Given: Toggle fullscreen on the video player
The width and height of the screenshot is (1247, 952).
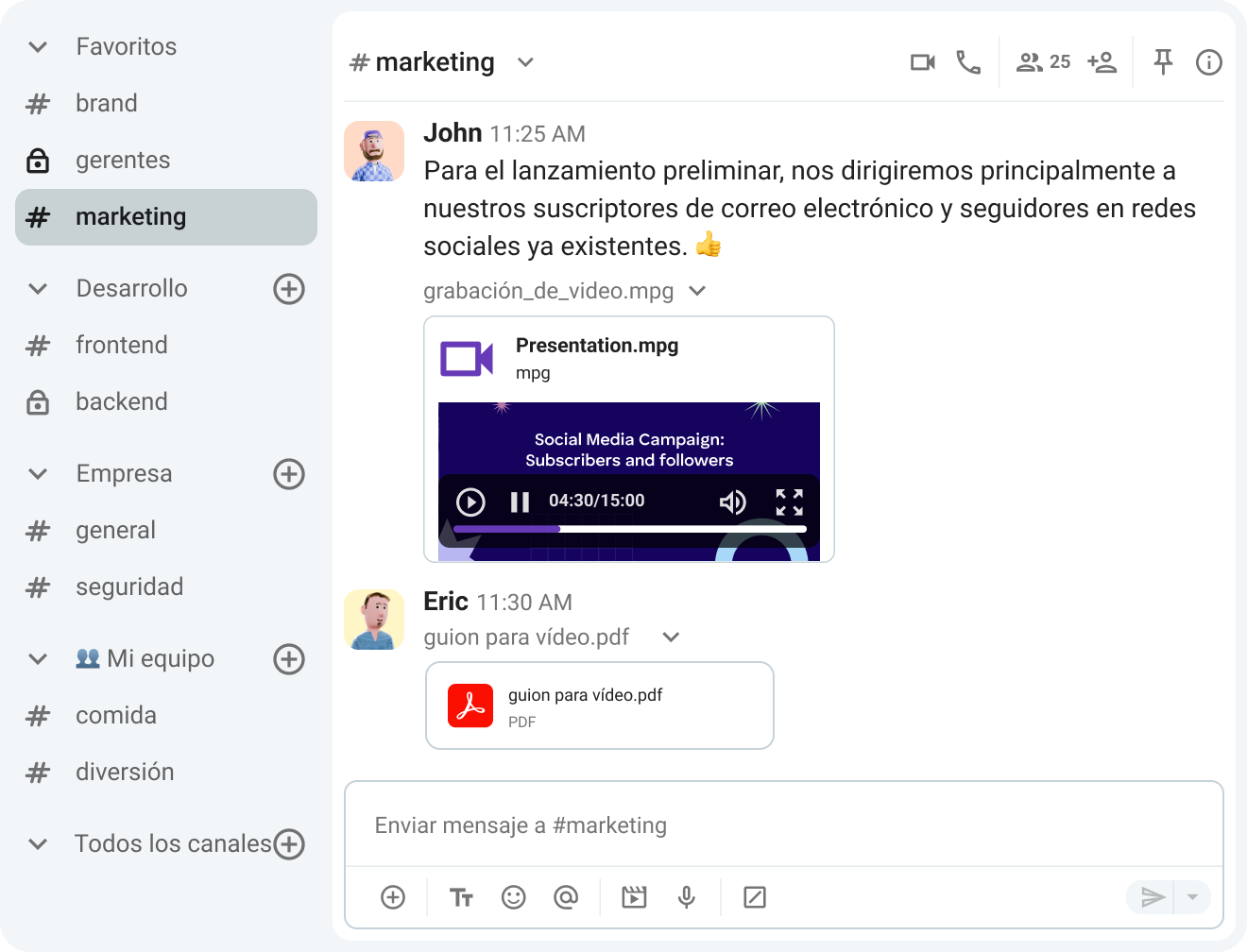Looking at the screenshot, I should (789, 501).
